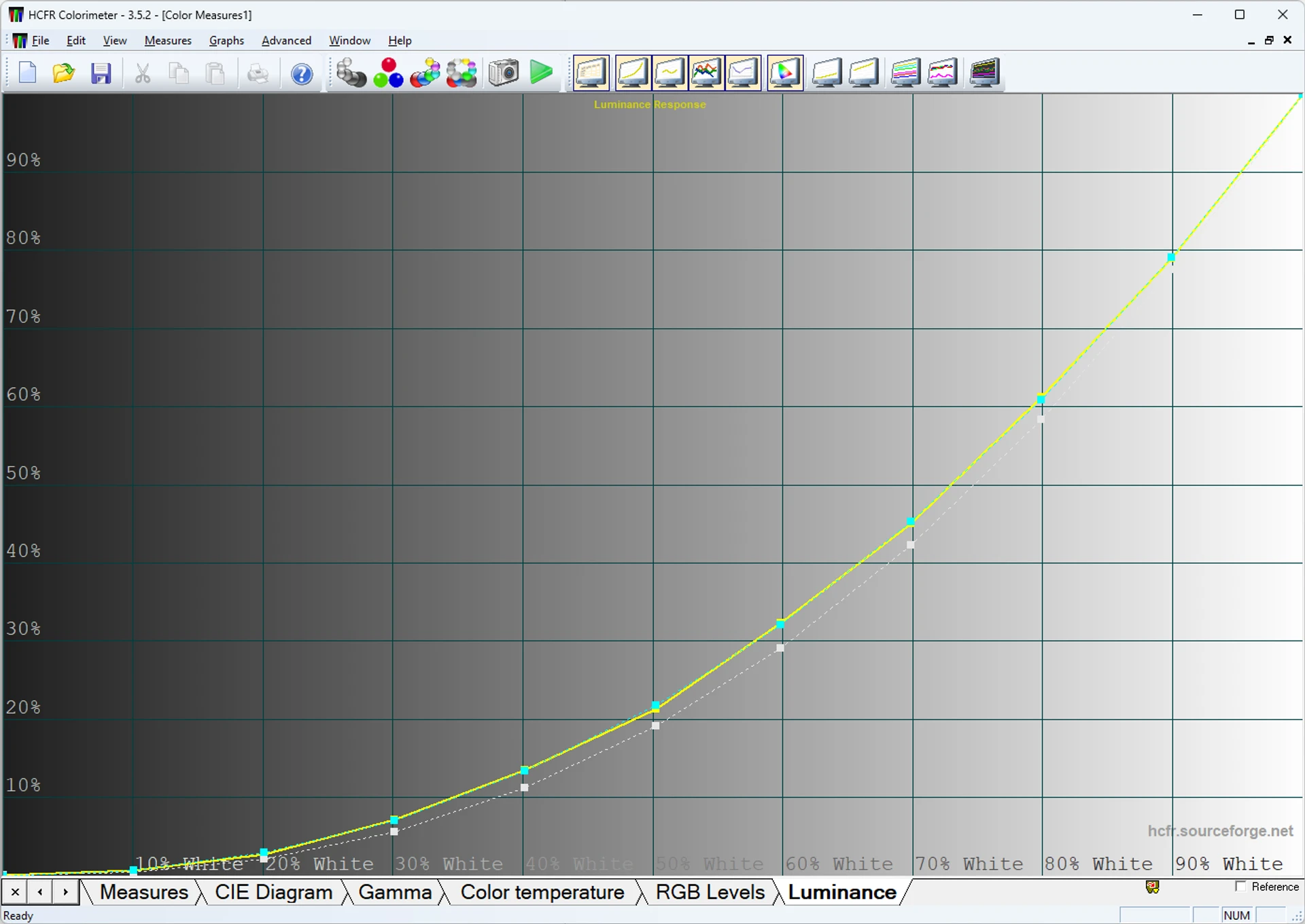Screen dimensions: 1305x924
Task: Select the Luminance tab
Action: click(842, 892)
